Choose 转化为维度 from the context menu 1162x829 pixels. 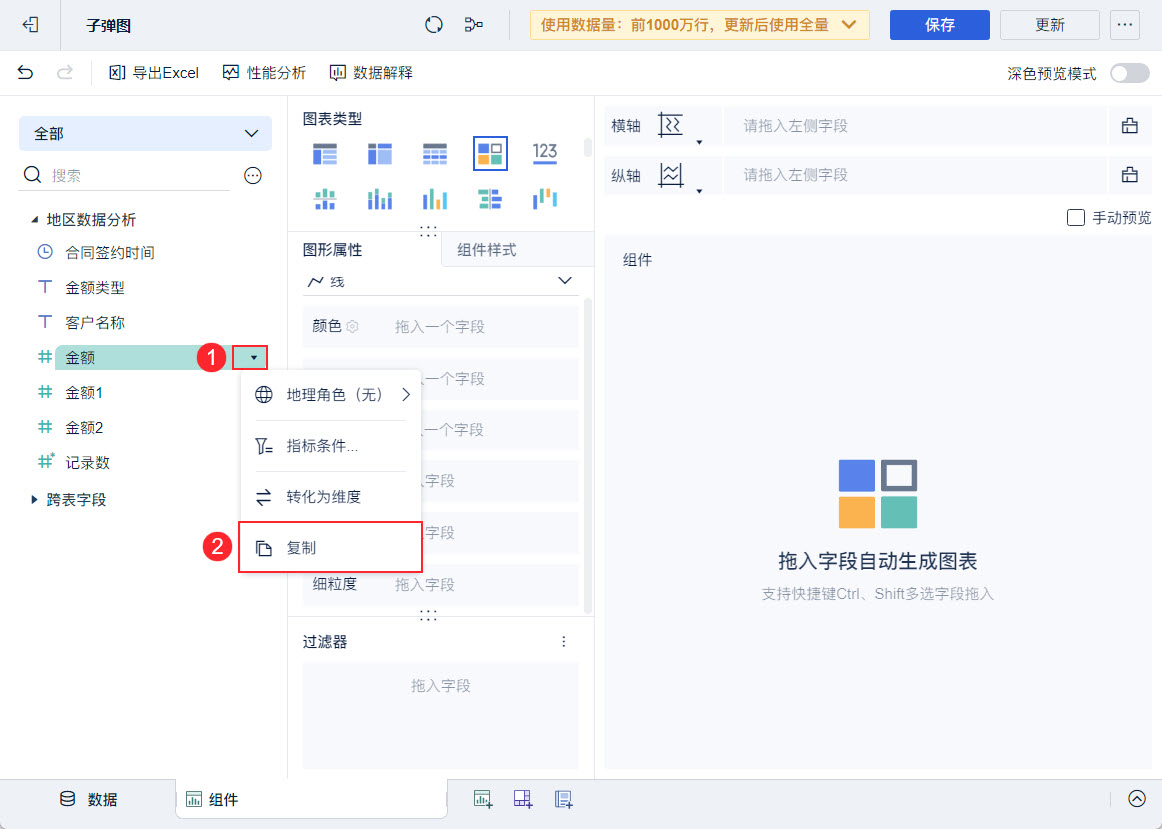coord(331,496)
